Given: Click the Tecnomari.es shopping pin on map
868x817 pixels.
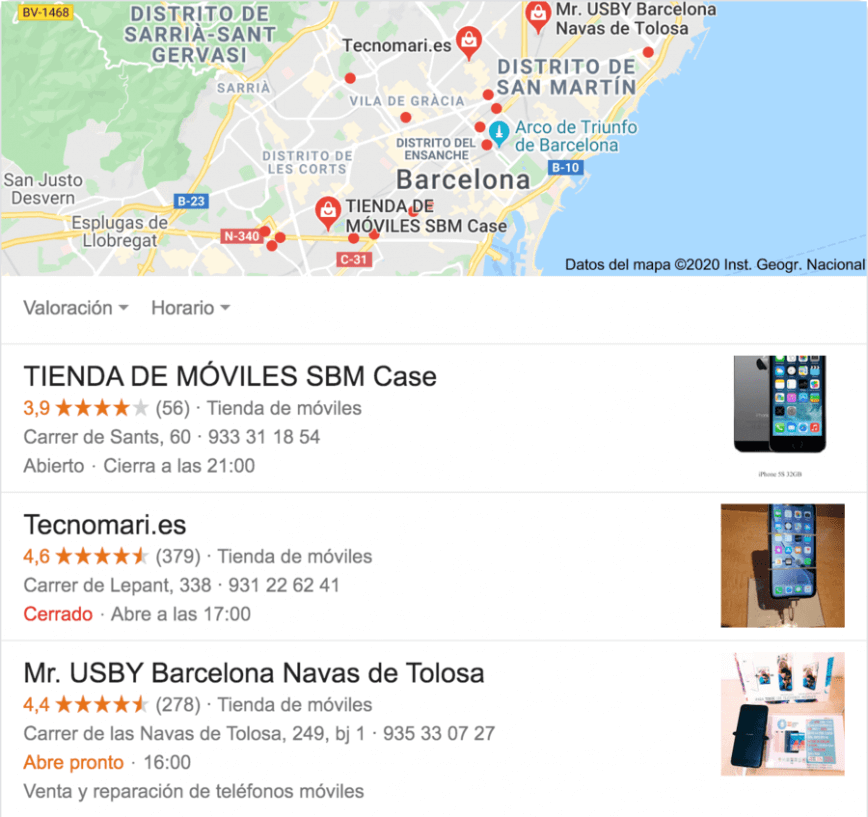Looking at the screenshot, I should tap(469, 42).
